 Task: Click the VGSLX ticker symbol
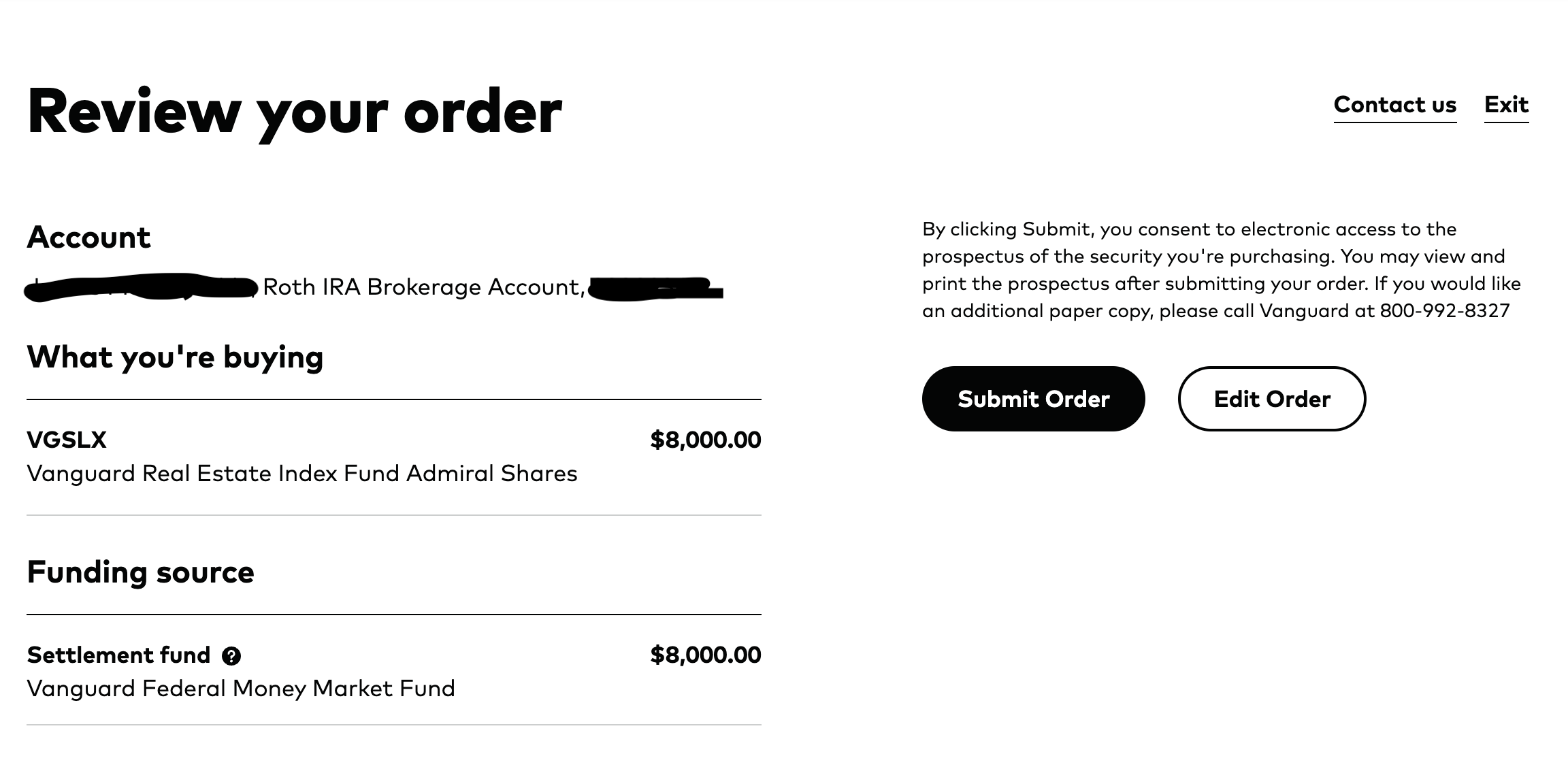coord(67,440)
